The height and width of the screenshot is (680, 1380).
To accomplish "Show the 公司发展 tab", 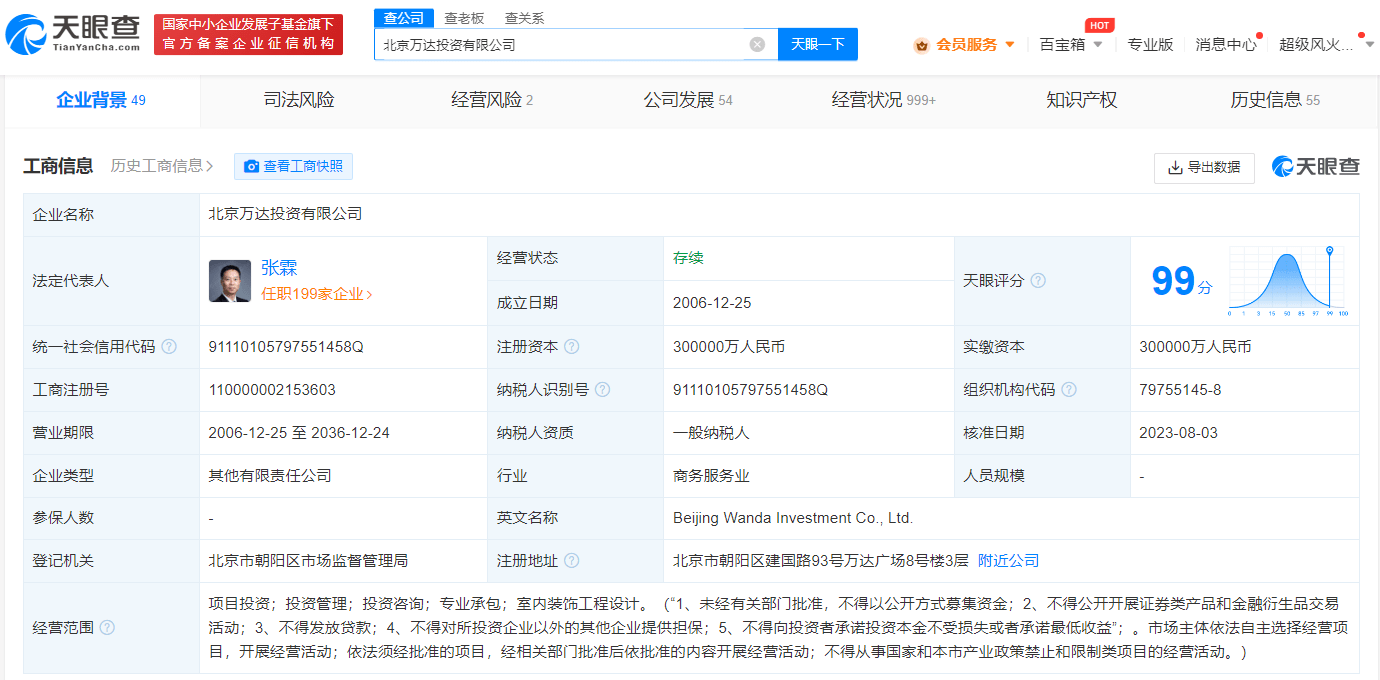I will pos(688,100).
